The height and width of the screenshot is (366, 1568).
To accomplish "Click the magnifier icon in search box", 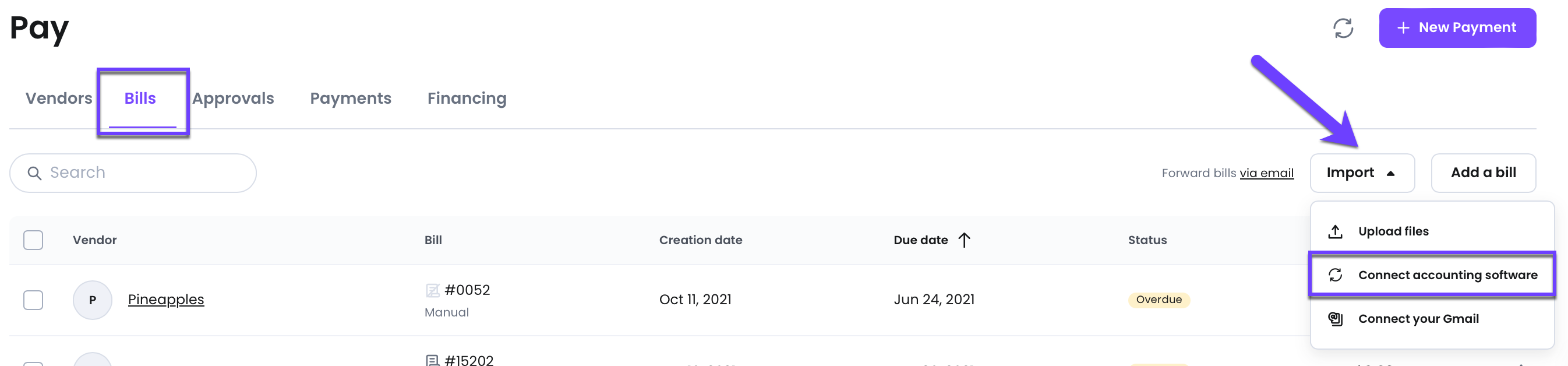I will tap(35, 174).
